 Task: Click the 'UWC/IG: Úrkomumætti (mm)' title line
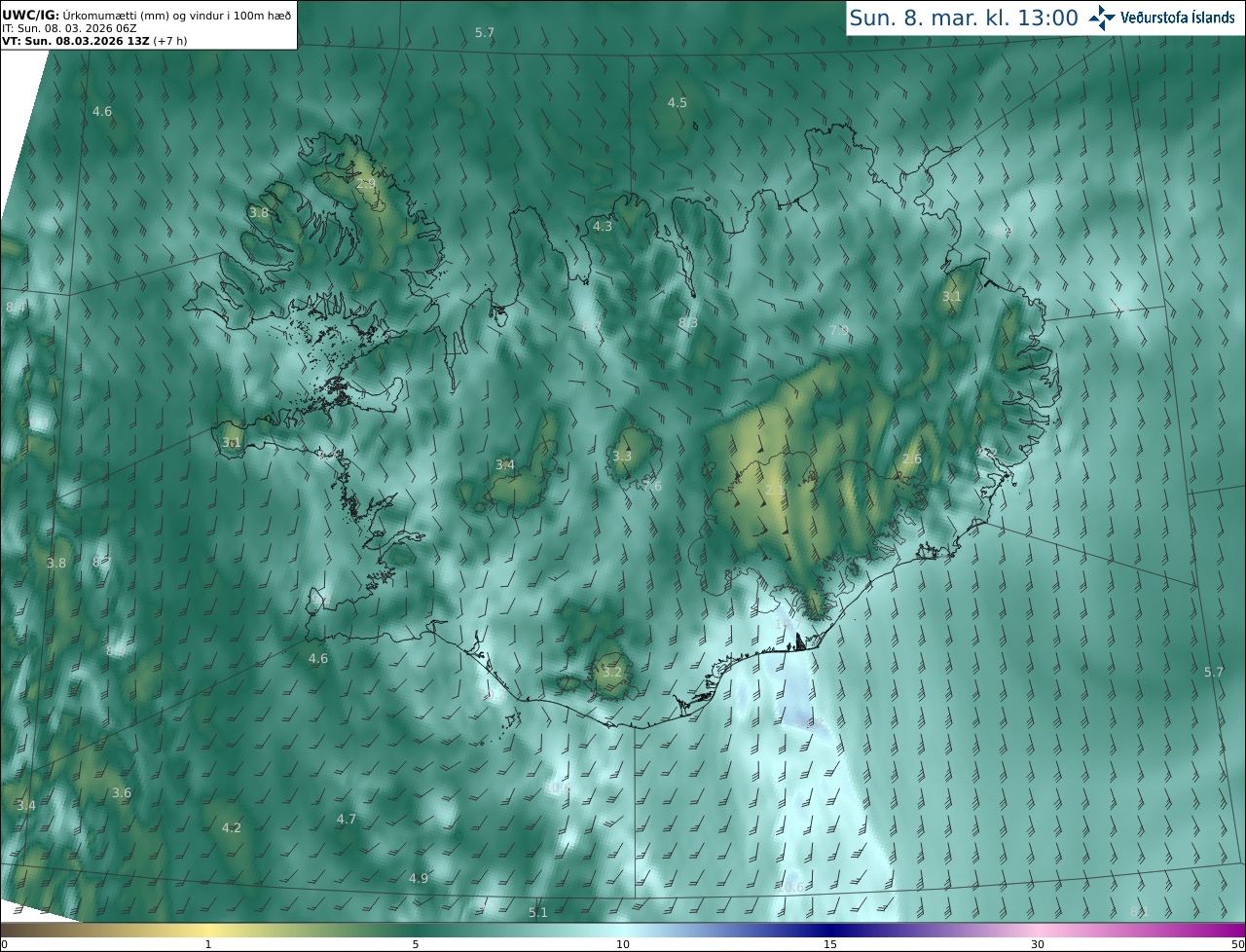pyautogui.click(x=147, y=15)
